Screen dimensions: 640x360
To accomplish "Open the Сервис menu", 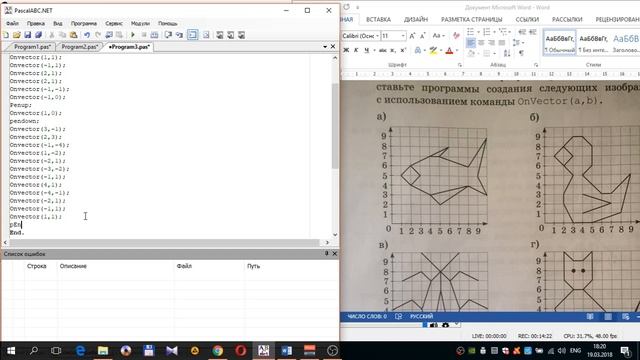I will (114, 23).
